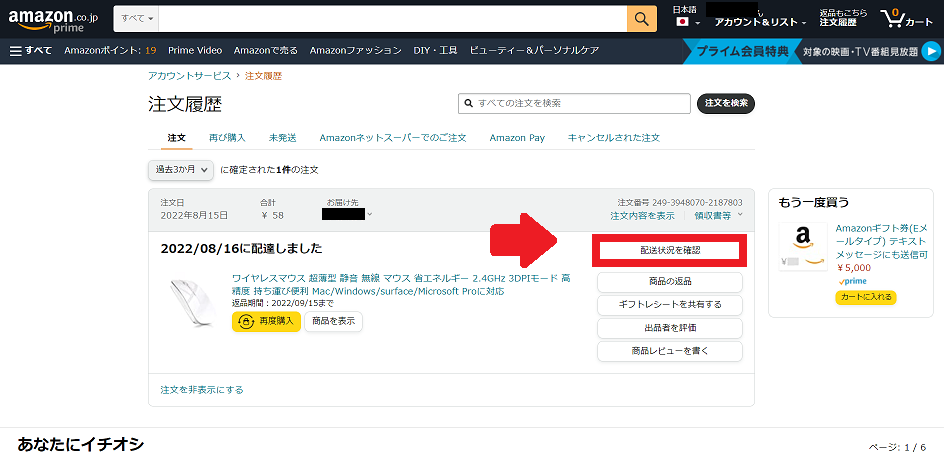Viewport: 944px width, 468px height.
Task: Click the wireless mouse product thumbnail
Action: coord(192,302)
